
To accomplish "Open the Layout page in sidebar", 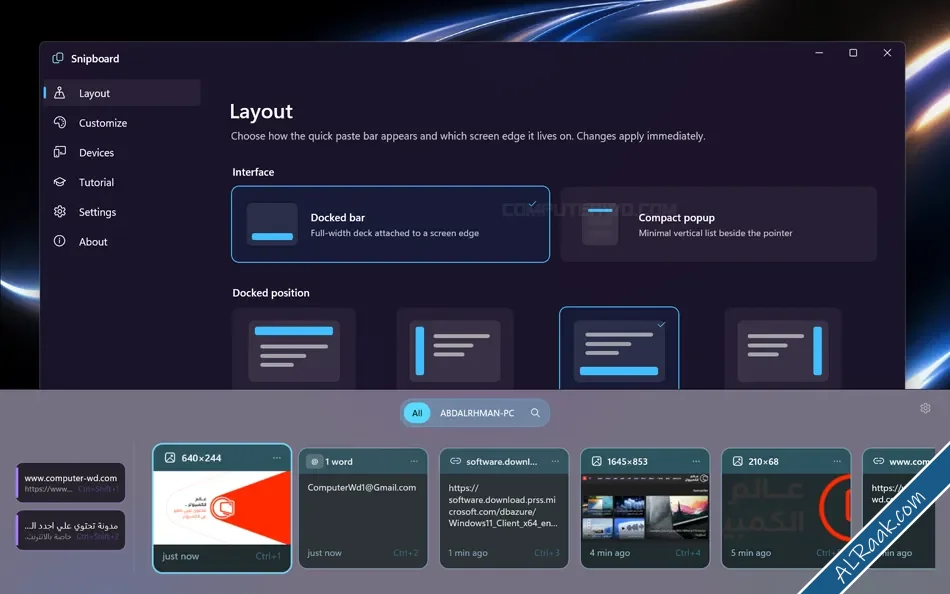I will pyautogui.click(x=122, y=93).
